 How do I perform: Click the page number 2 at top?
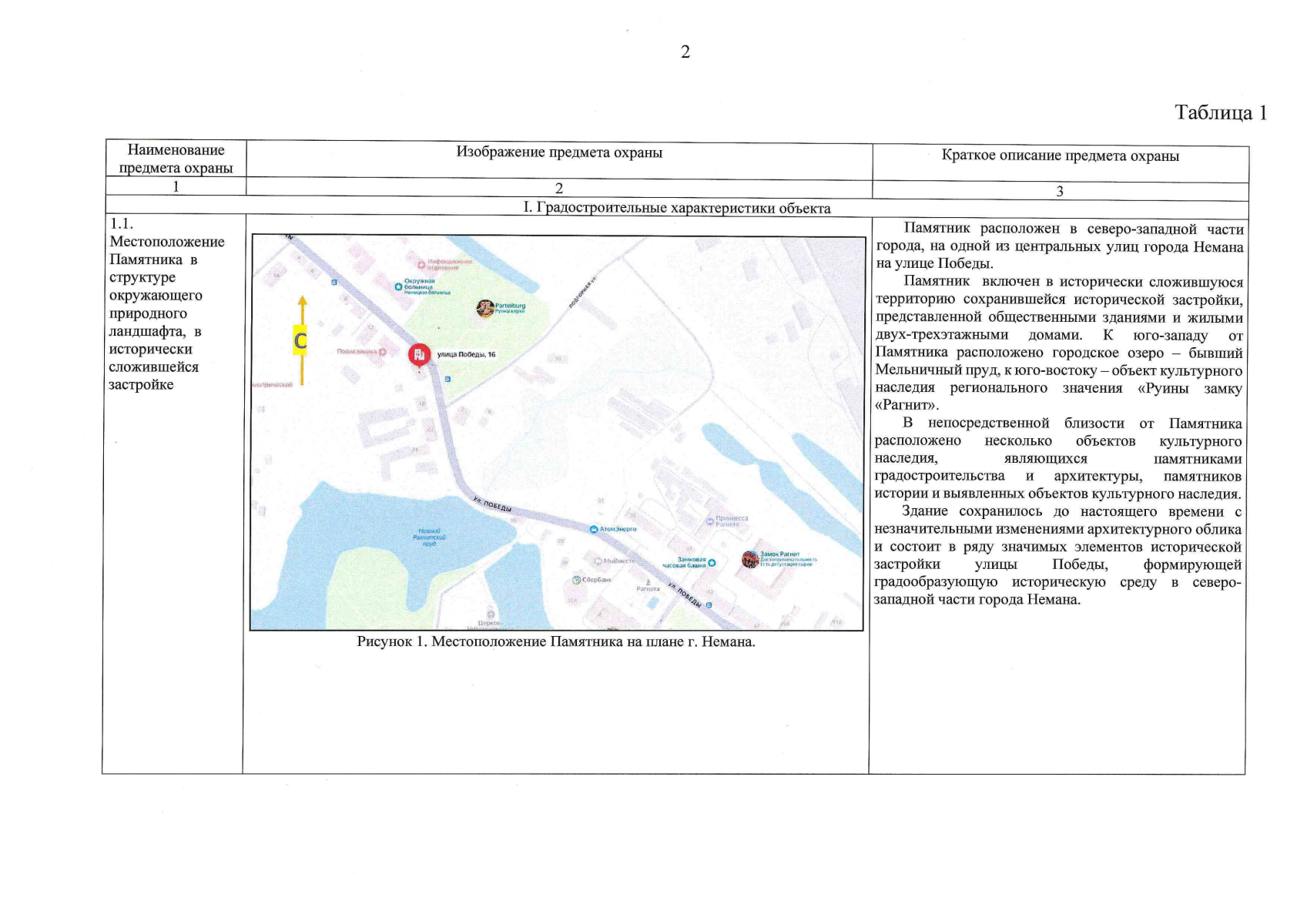tap(685, 52)
